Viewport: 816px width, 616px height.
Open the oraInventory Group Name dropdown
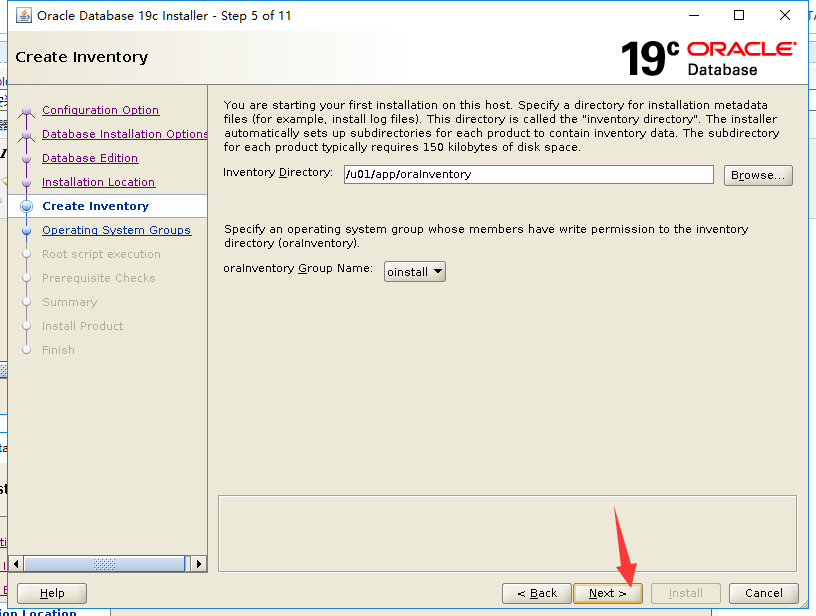pyautogui.click(x=415, y=272)
